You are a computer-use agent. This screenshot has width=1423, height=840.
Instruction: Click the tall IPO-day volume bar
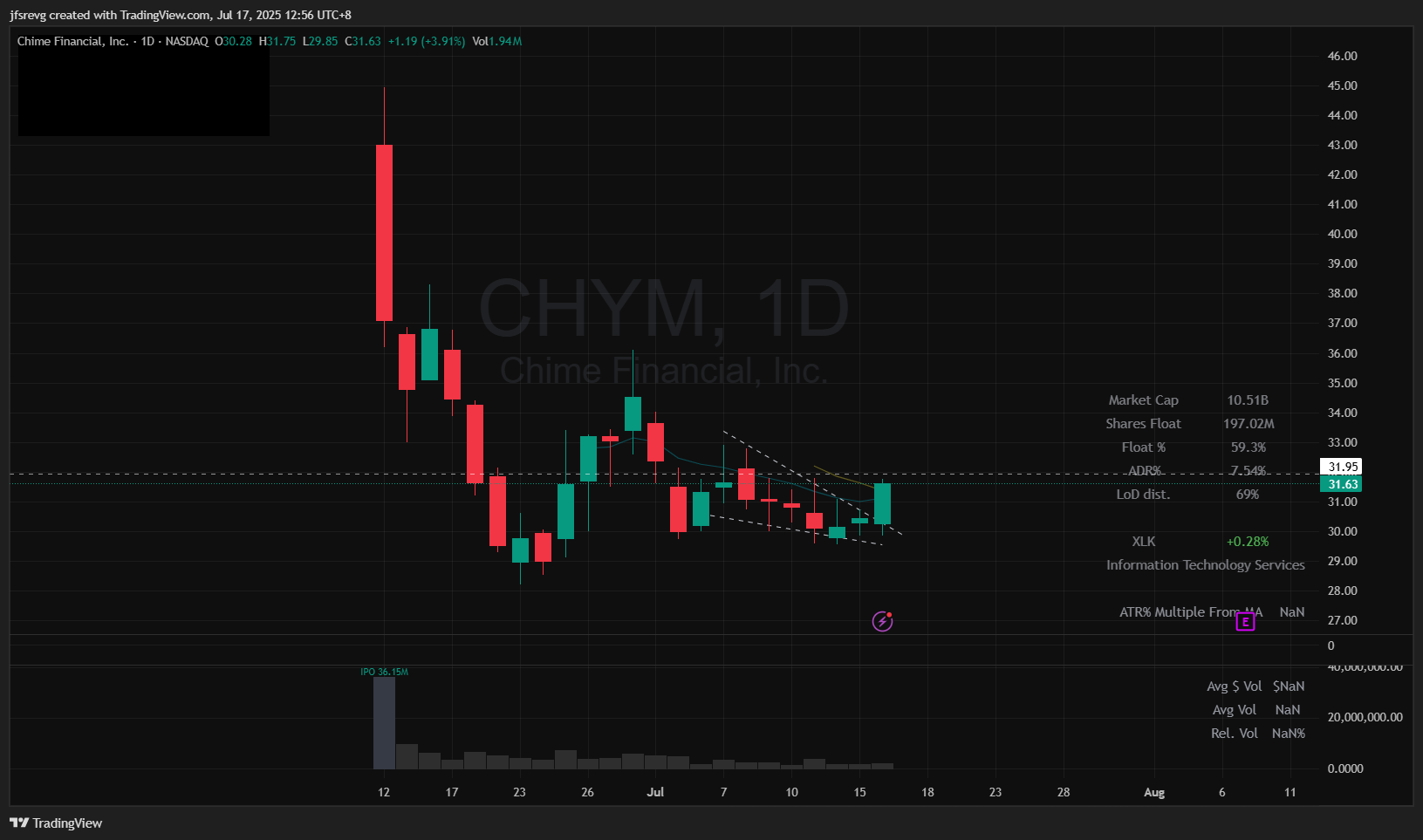384,723
